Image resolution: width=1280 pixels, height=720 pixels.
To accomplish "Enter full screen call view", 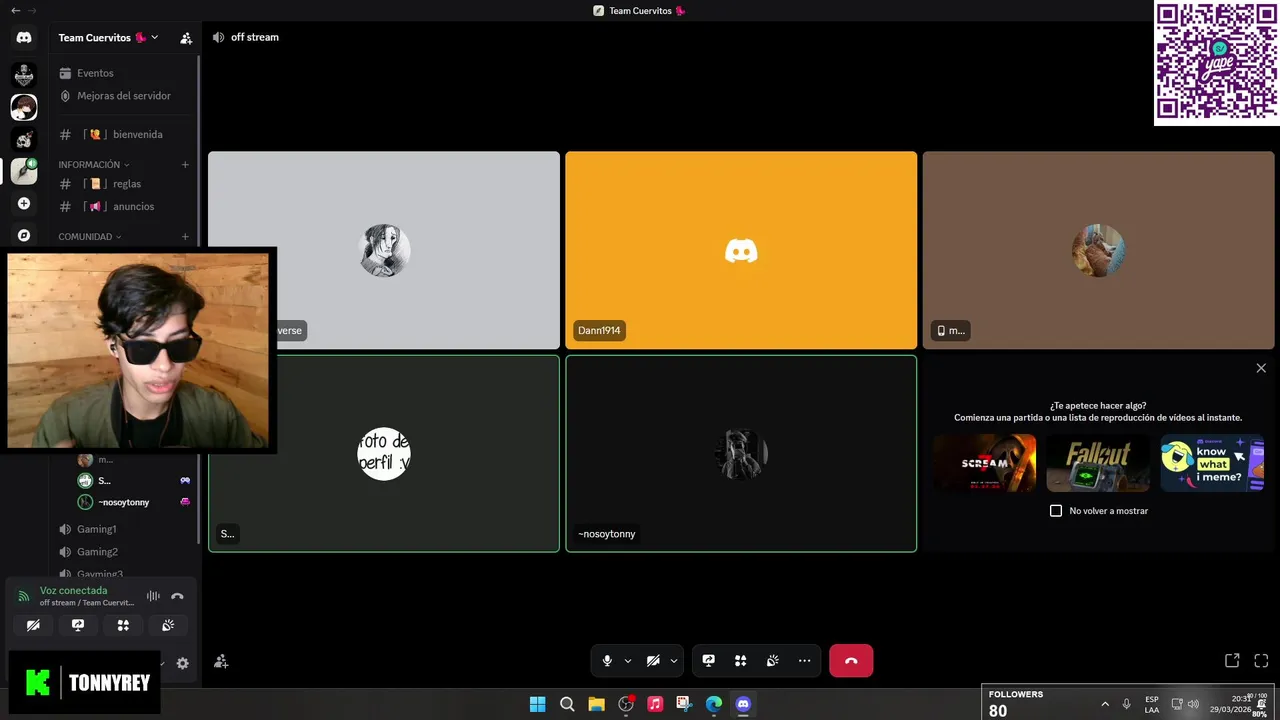I will point(1261,661).
